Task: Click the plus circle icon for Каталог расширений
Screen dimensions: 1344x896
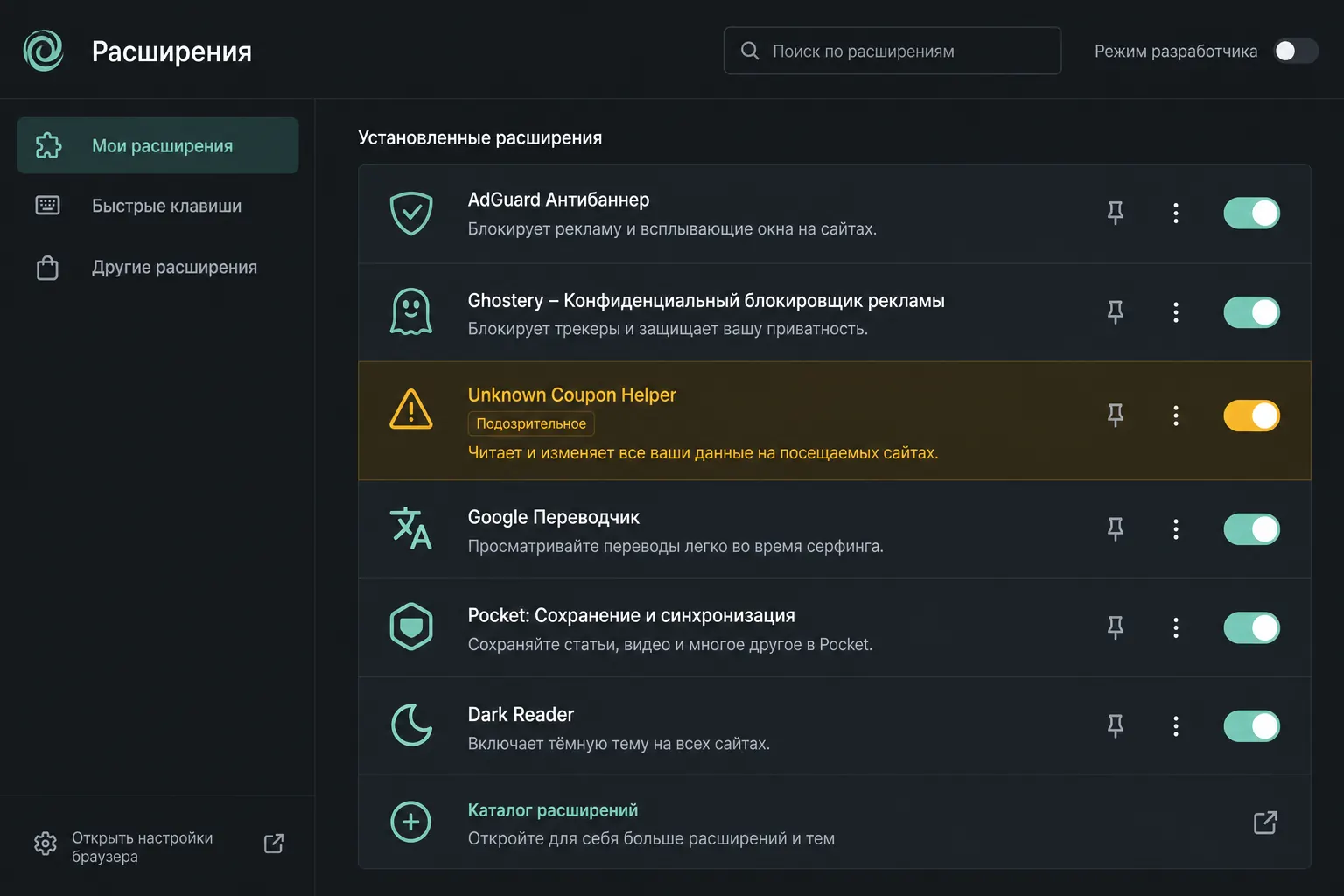Action: 411,822
